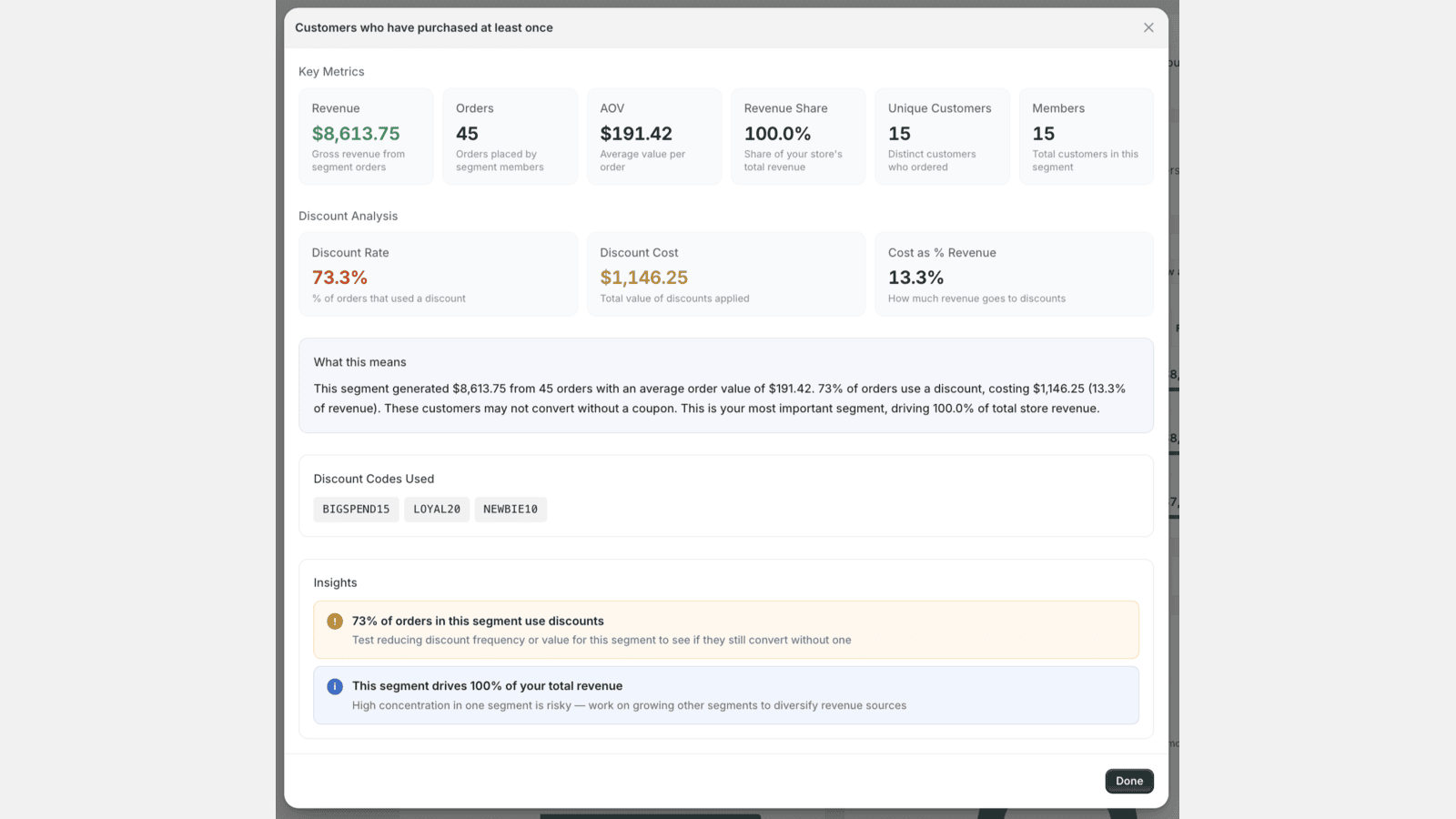Select the BIGSPEND15 discount code chip
The width and height of the screenshot is (1456, 819).
[356, 510]
